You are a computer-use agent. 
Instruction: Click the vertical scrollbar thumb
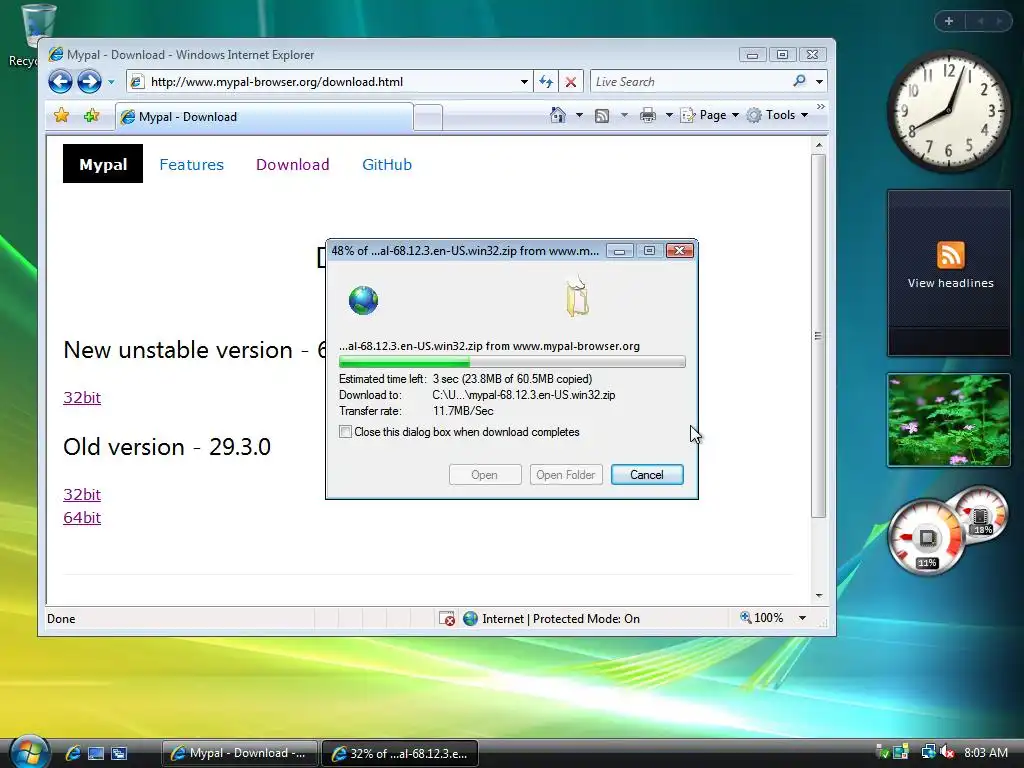click(819, 336)
